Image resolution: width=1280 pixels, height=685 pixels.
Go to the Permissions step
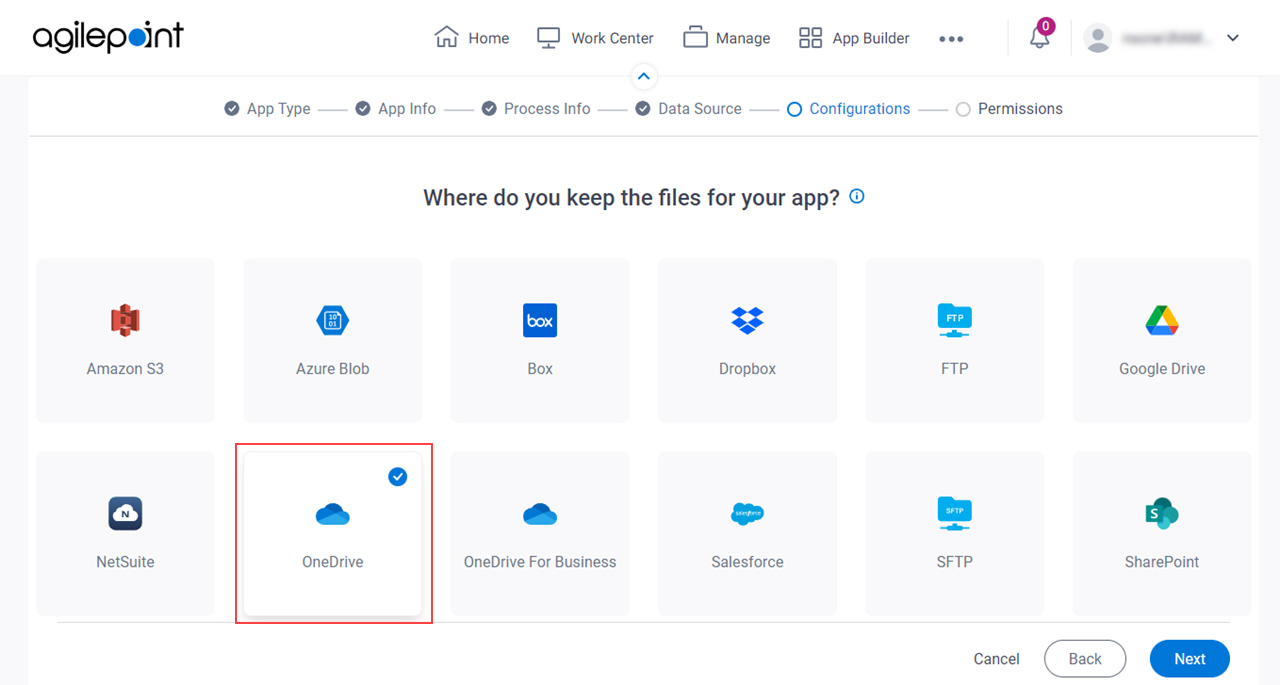pos(1009,109)
